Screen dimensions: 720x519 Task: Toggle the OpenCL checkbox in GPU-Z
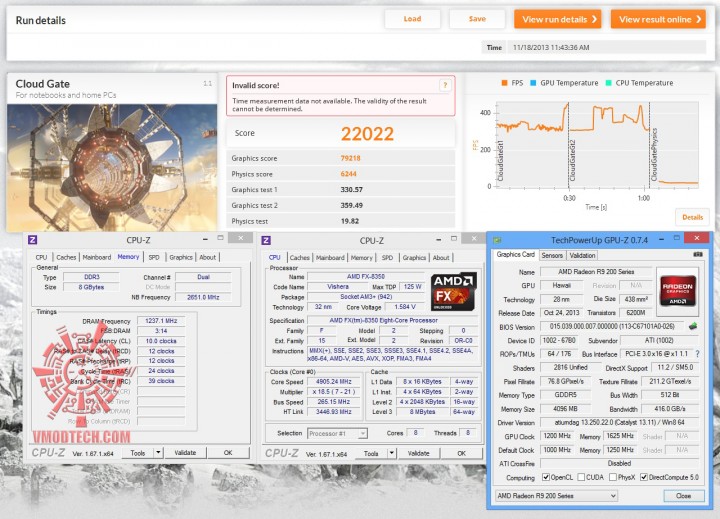(x=546, y=477)
